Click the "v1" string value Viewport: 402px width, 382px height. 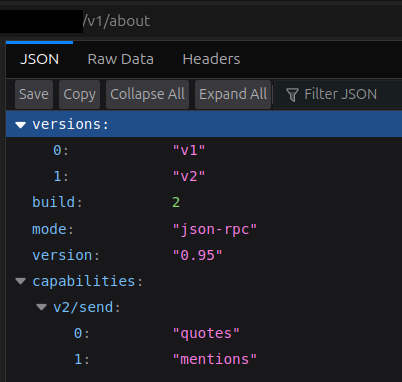(189, 150)
